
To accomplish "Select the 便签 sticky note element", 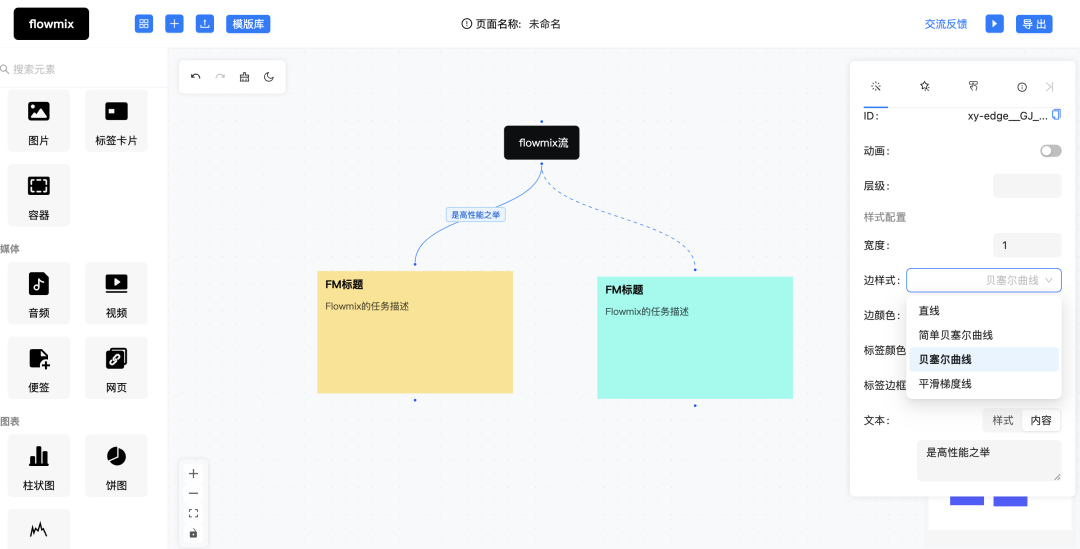I will [39, 367].
